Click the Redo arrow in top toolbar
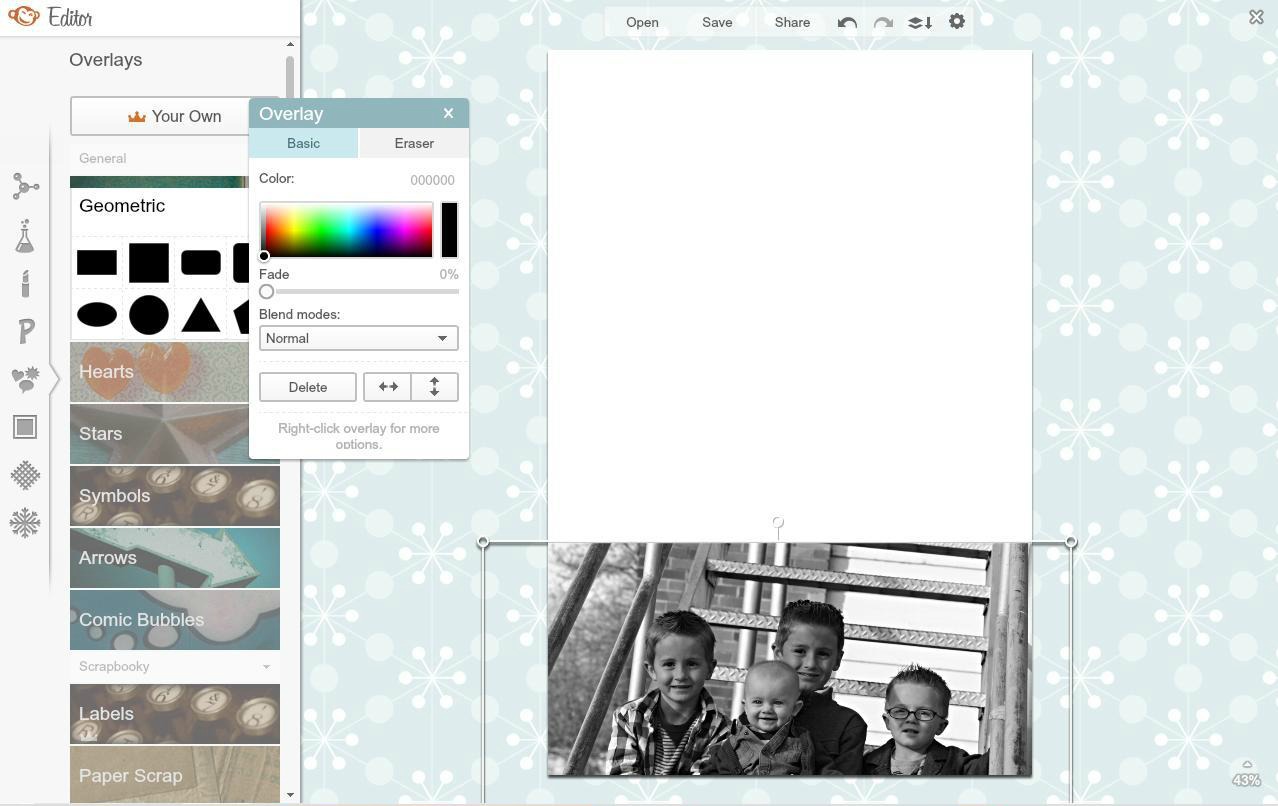This screenshot has height=806, width=1278. [x=883, y=22]
